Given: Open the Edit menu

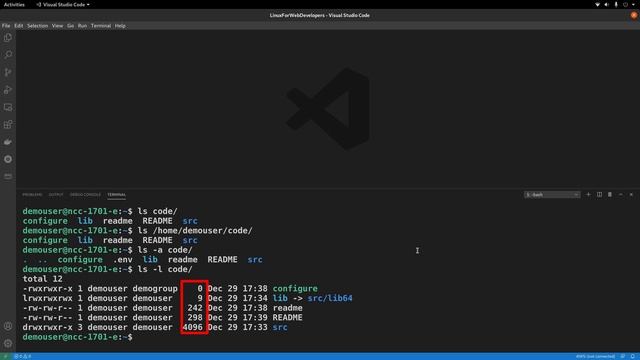Looking at the screenshot, I should [x=19, y=26].
